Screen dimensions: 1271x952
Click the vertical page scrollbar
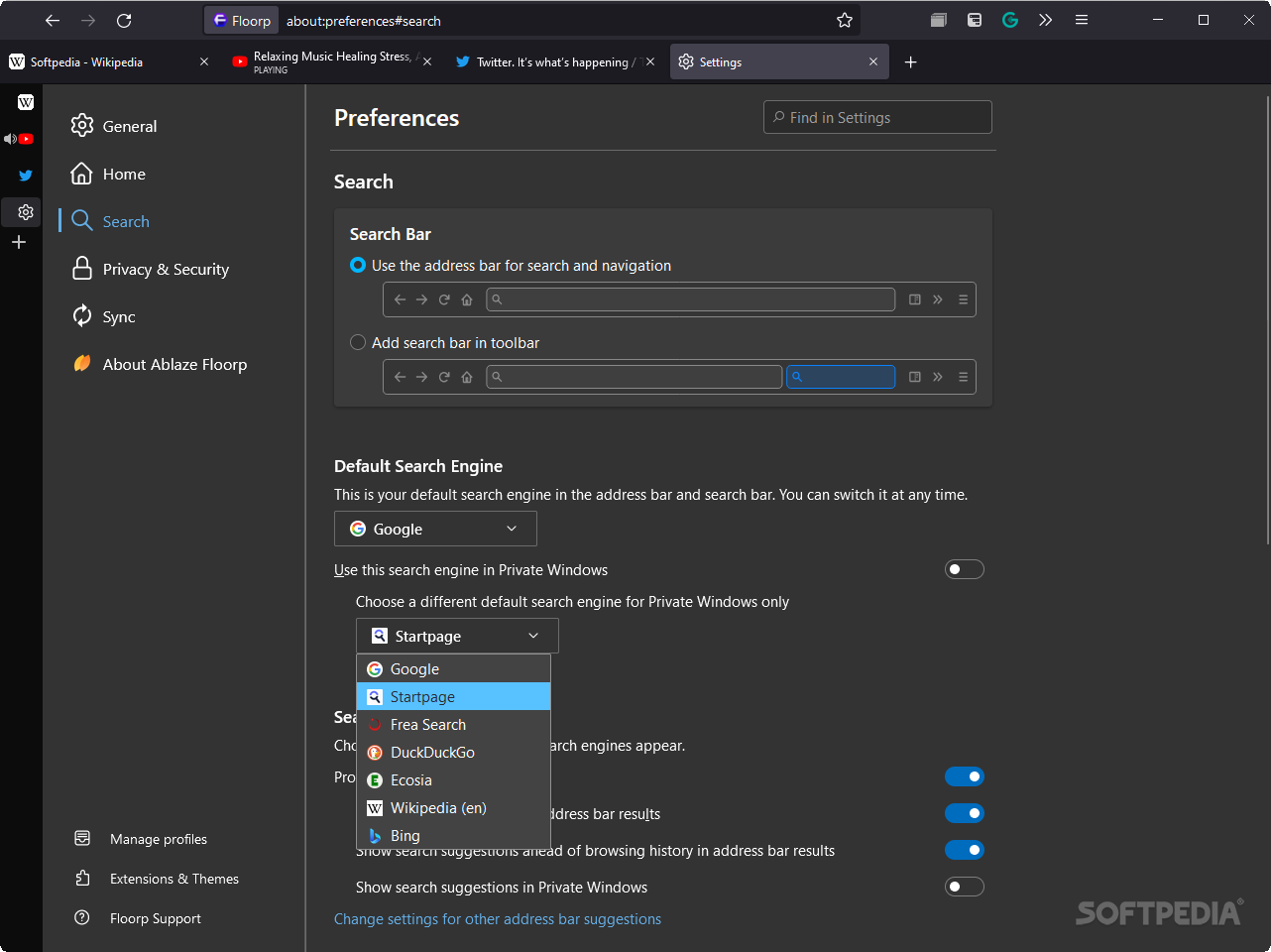click(1267, 319)
